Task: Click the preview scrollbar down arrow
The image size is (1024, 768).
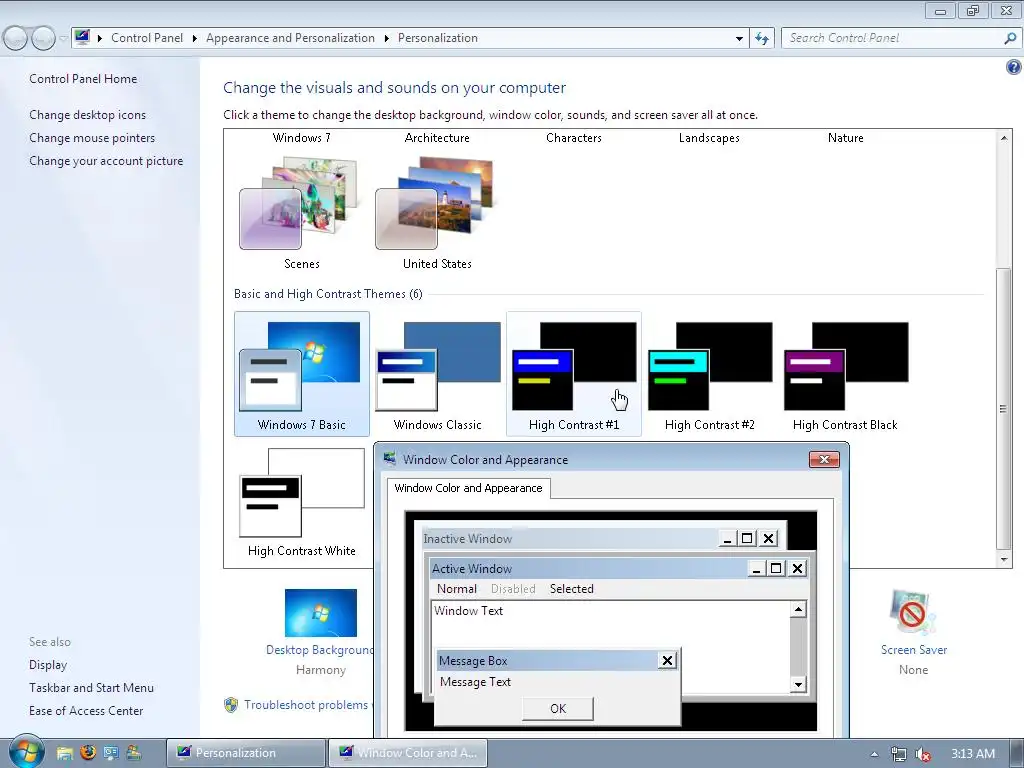Action: click(x=798, y=684)
